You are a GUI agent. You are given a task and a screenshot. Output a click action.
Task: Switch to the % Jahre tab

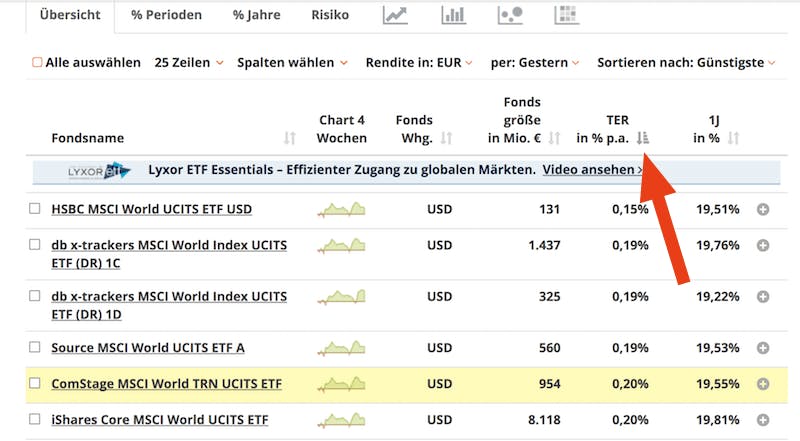pos(257,15)
